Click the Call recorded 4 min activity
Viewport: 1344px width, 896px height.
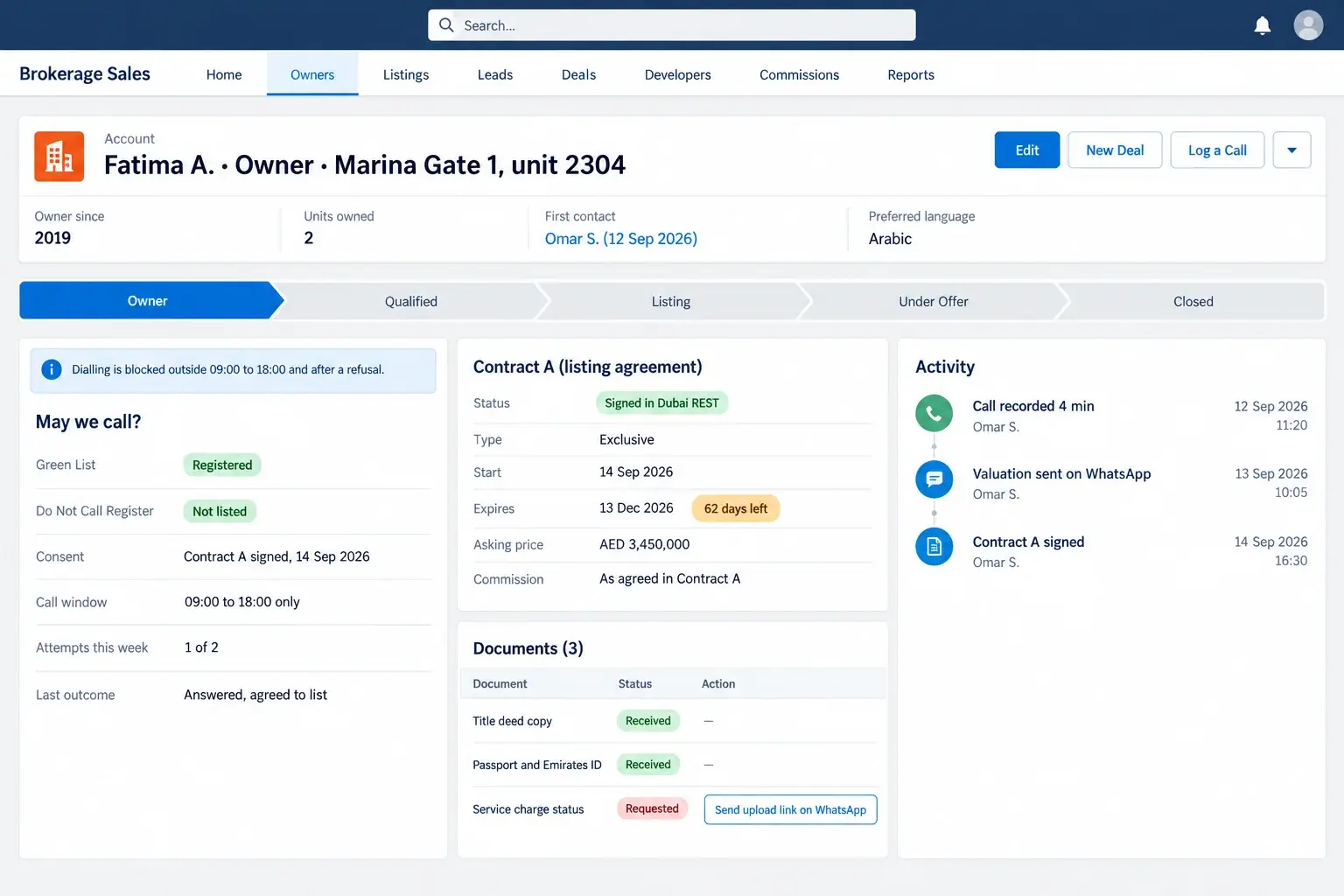coord(1033,406)
